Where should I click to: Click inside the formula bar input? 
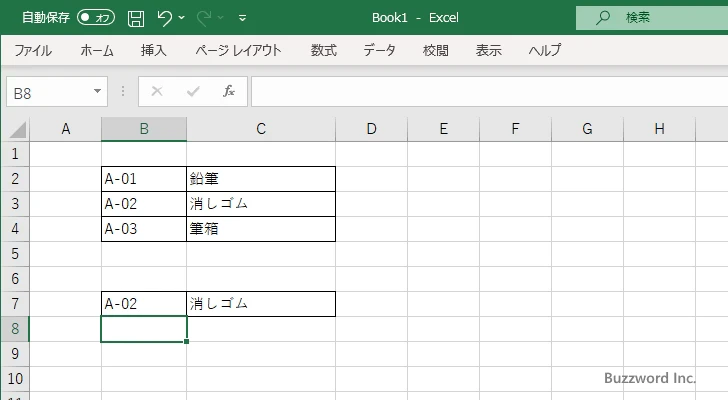(x=489, y=92)
